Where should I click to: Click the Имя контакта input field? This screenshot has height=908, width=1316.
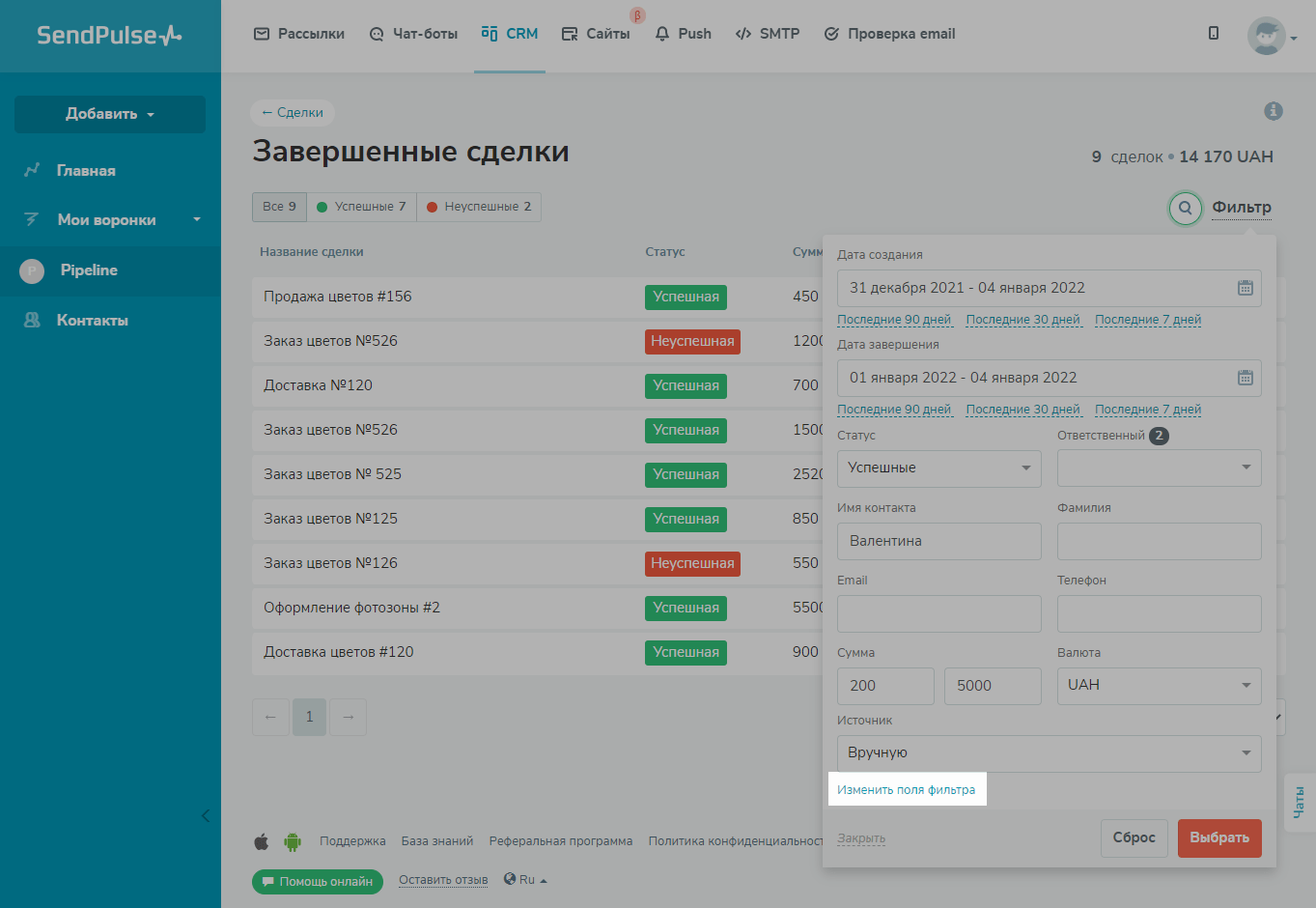point(938,541)
